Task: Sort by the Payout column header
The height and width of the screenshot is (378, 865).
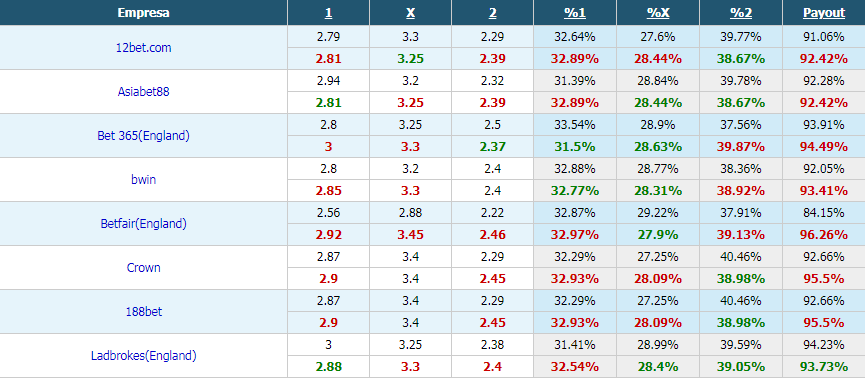Action: point(824,13)
